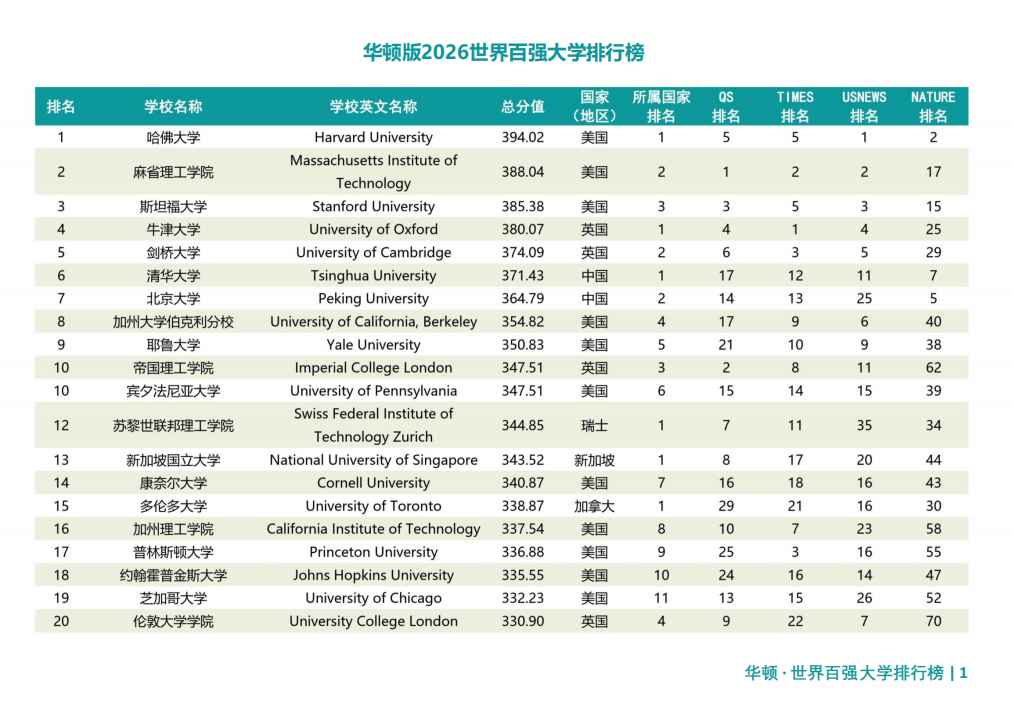Click the 所属国家排名 column header
This screenshot has height=709, width=1012.
(661, 106)
